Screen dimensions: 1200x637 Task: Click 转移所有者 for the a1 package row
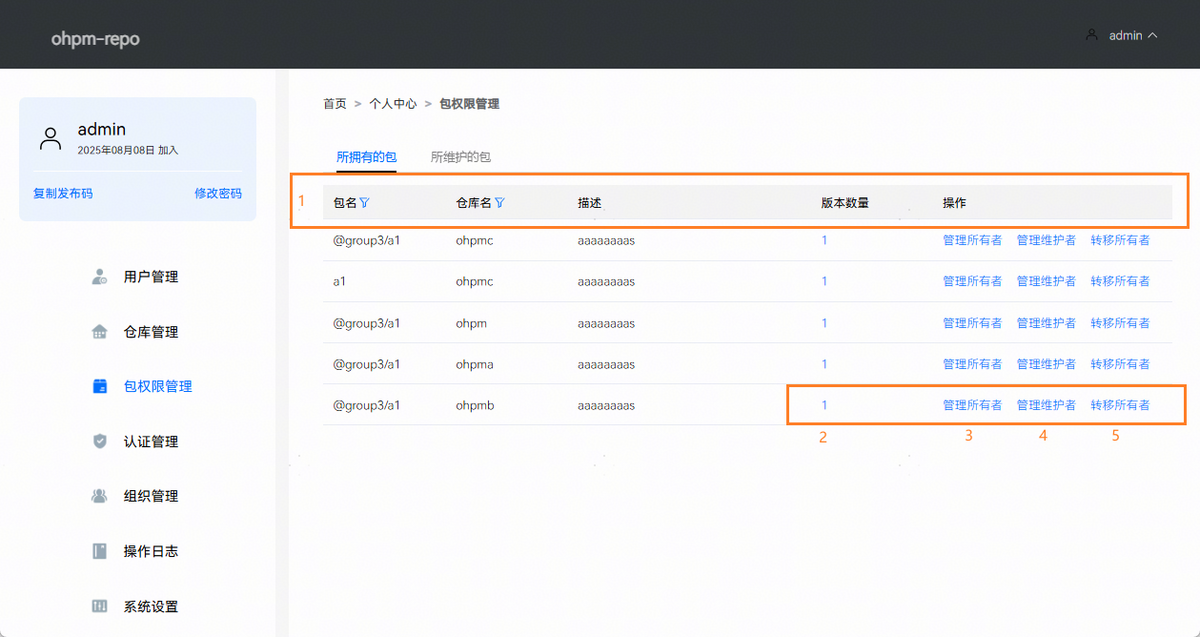click(1120, 281)
